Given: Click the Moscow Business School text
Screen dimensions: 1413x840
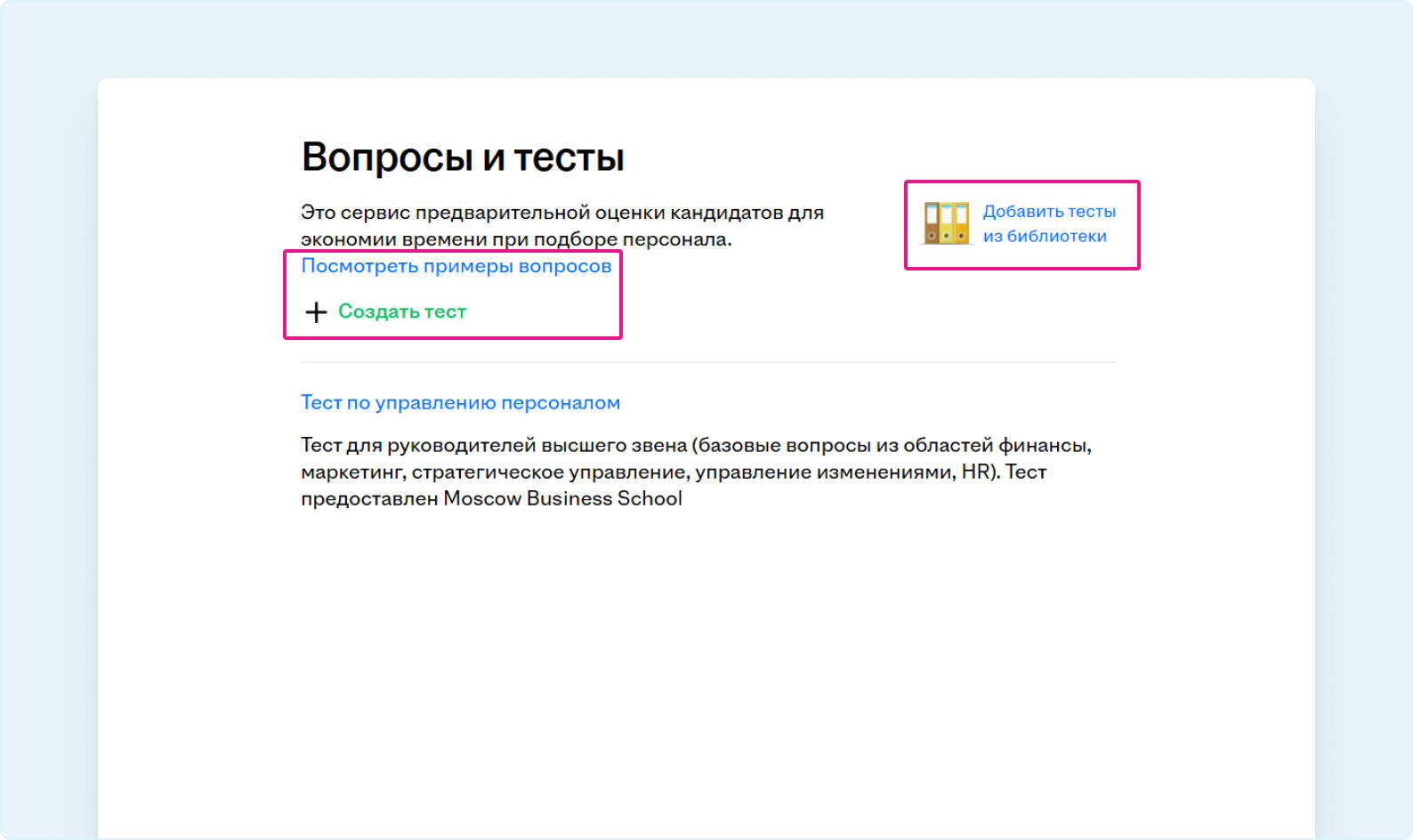Looking at the screenshot, I should point(562,499).
